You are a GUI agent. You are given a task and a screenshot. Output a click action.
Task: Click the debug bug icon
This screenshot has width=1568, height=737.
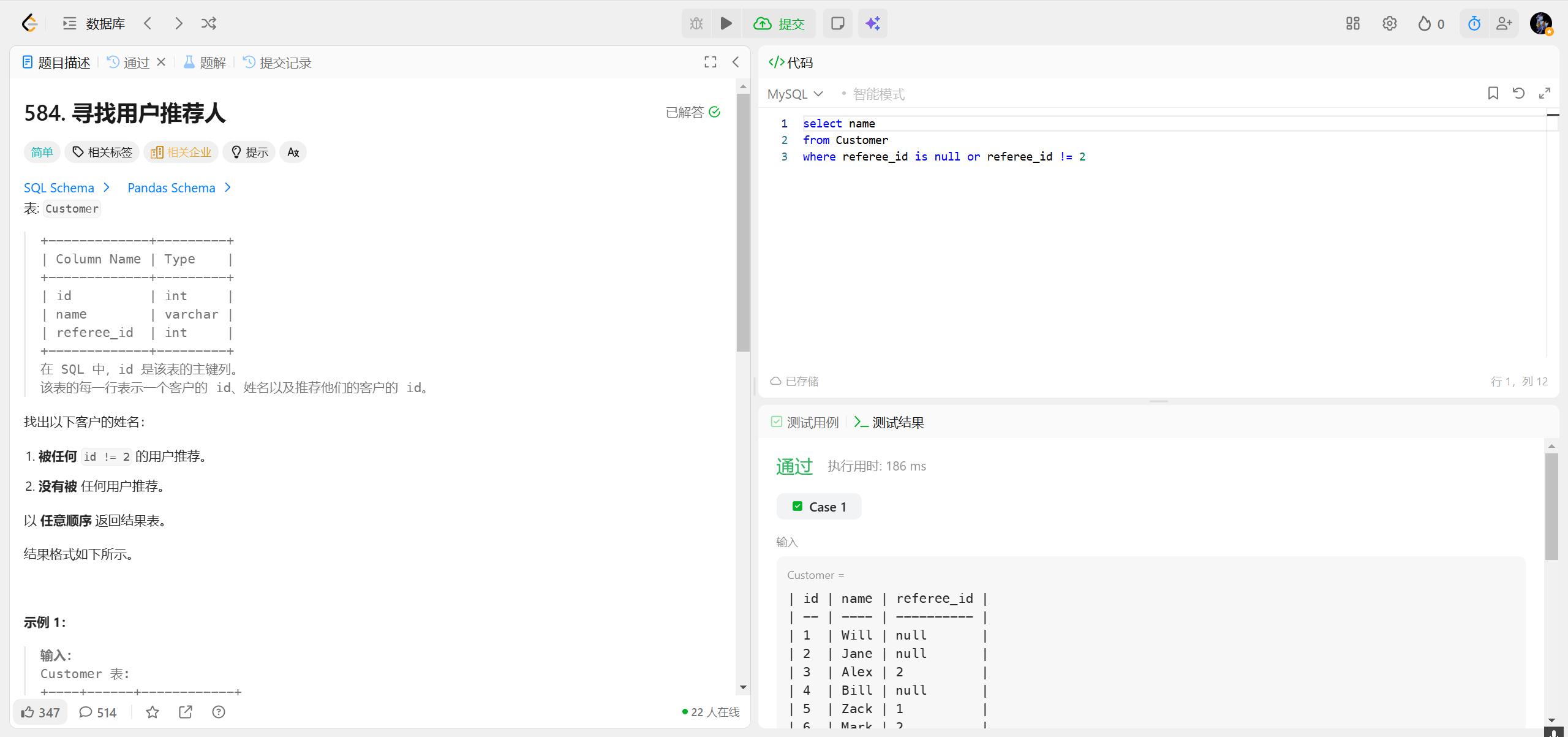point(696,23)
